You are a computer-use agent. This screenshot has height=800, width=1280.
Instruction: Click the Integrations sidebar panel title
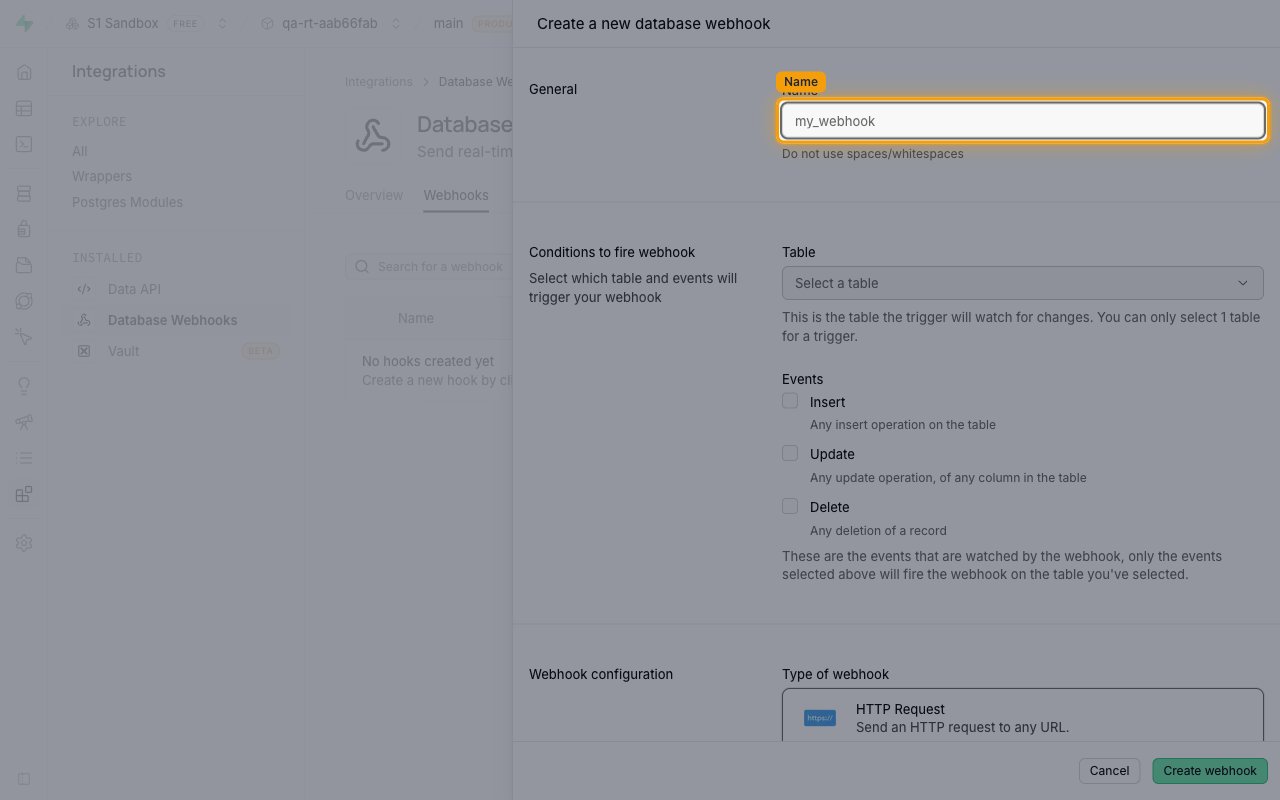click(119, 72)
